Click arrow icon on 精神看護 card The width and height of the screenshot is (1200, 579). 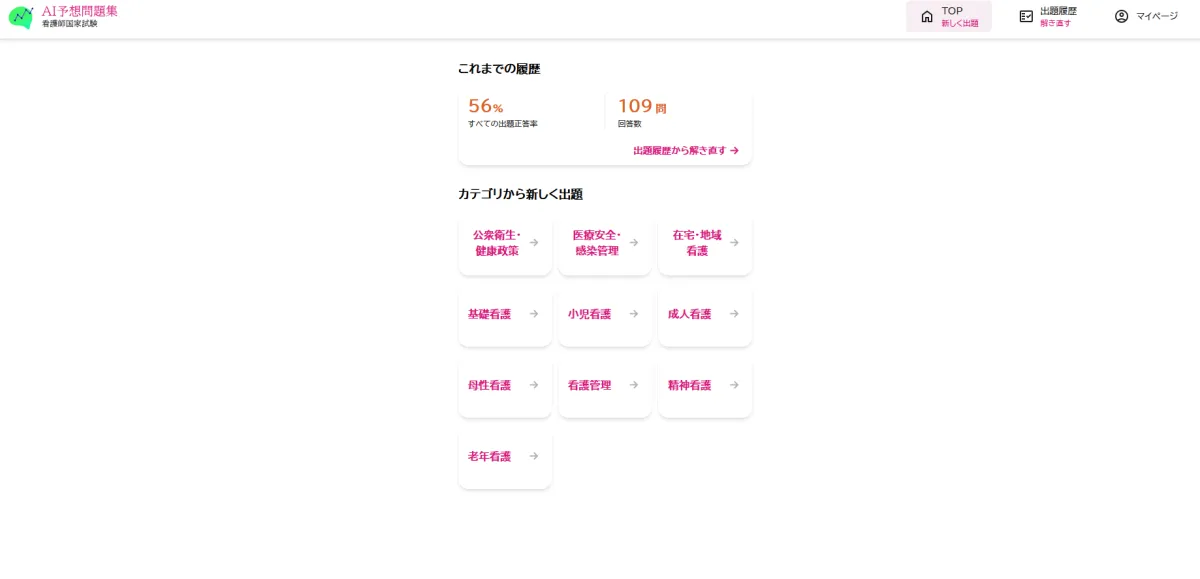coord(734,385)
